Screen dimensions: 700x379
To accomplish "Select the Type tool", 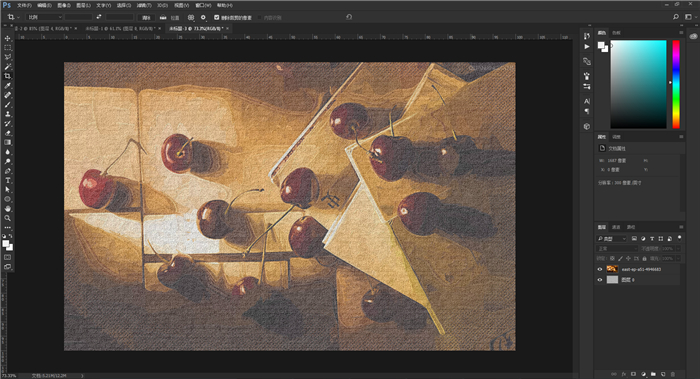I will pyautogui.click(x=8, y=180).
